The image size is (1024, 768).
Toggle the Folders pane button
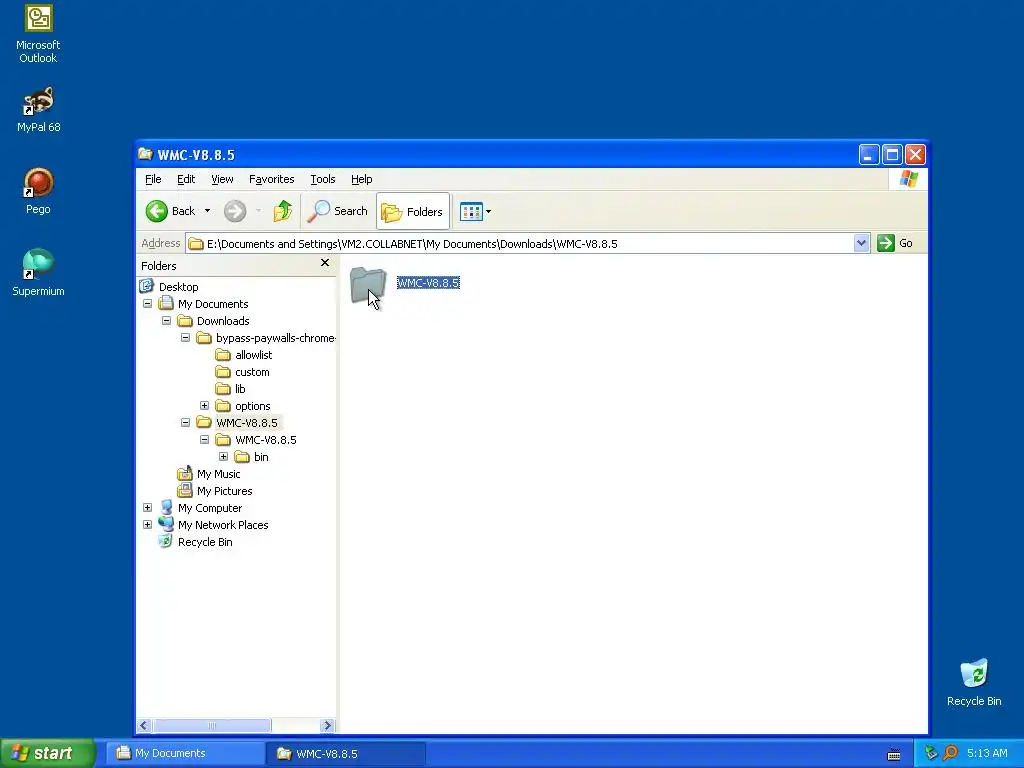[413, 211]
